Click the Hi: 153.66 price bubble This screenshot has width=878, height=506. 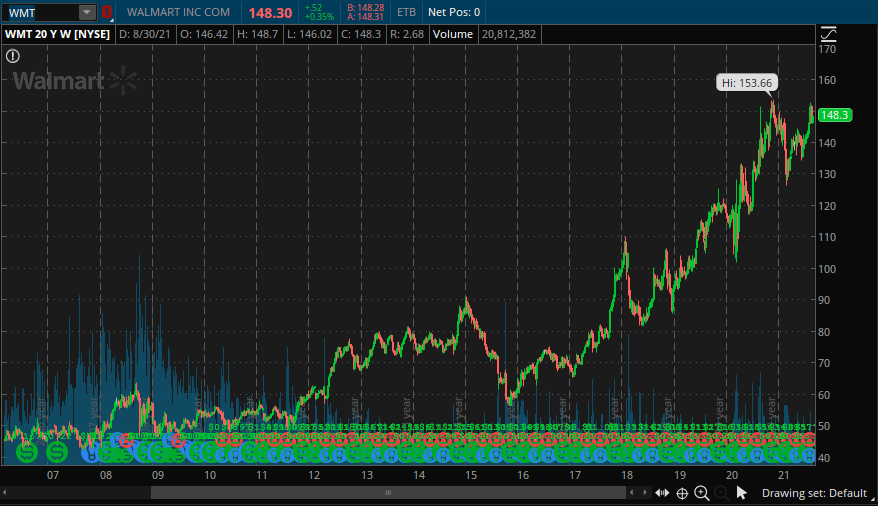tap(746, 83)
